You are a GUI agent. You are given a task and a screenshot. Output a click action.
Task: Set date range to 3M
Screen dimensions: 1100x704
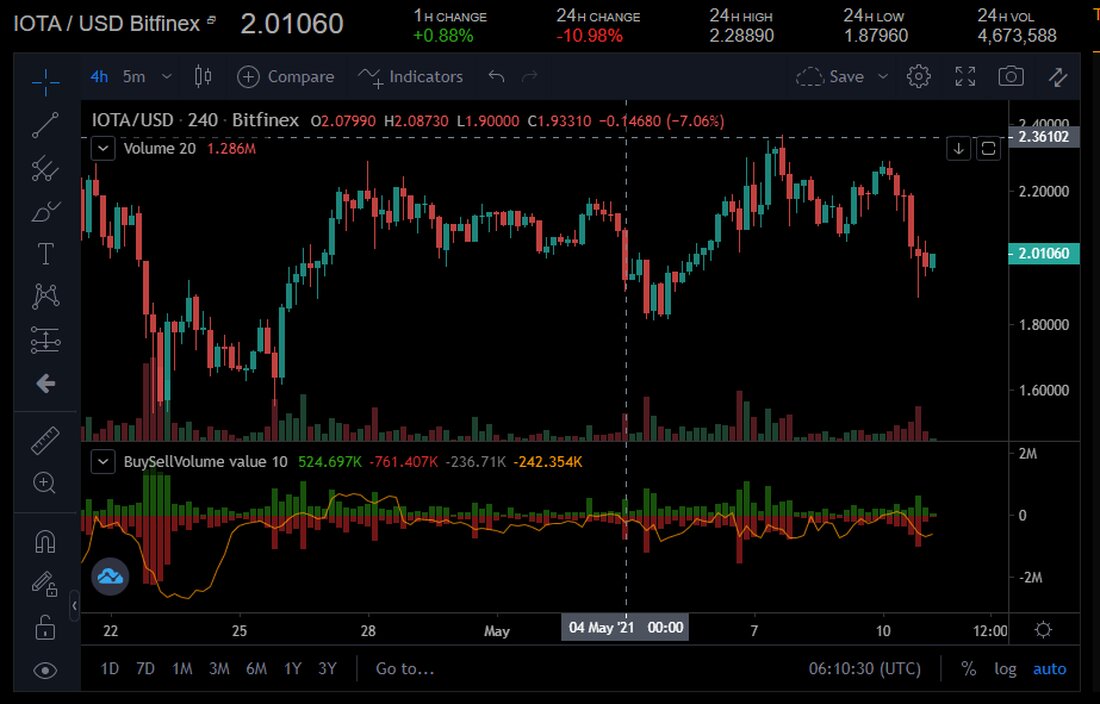[220, 669]
